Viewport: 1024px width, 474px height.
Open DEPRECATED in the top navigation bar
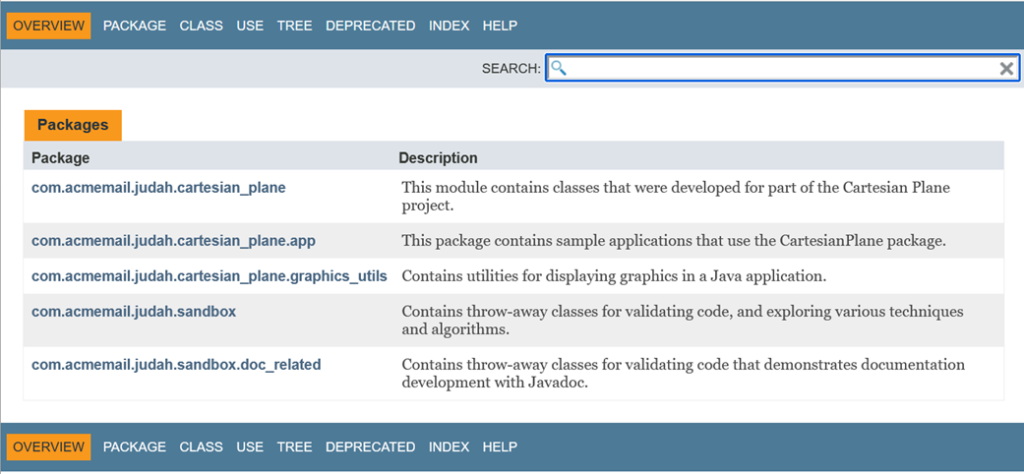coord(370,26)
